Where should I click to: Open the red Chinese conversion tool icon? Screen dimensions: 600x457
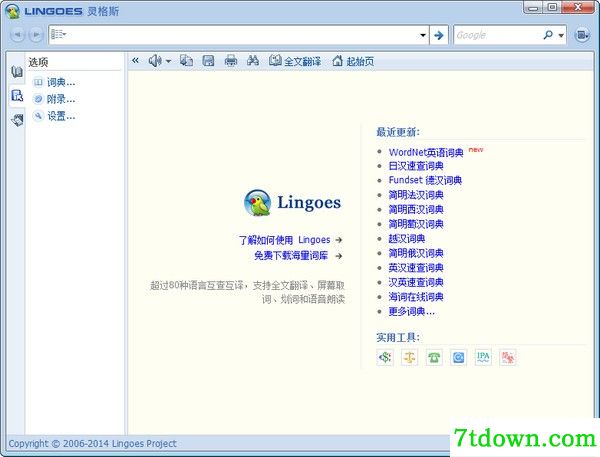(508, 357)
